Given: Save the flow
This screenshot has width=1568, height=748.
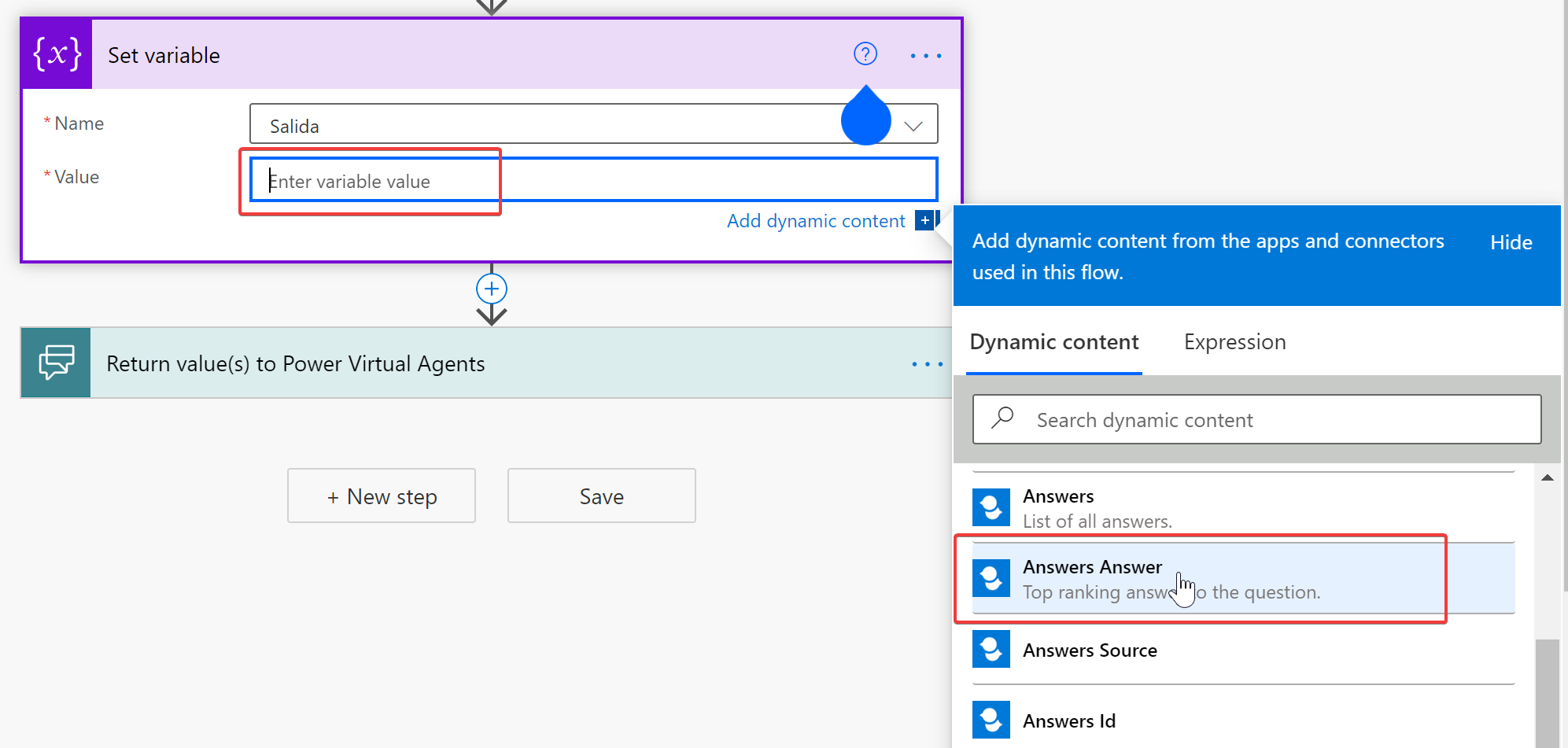Looking at the screenshot, I should point(601,496).
